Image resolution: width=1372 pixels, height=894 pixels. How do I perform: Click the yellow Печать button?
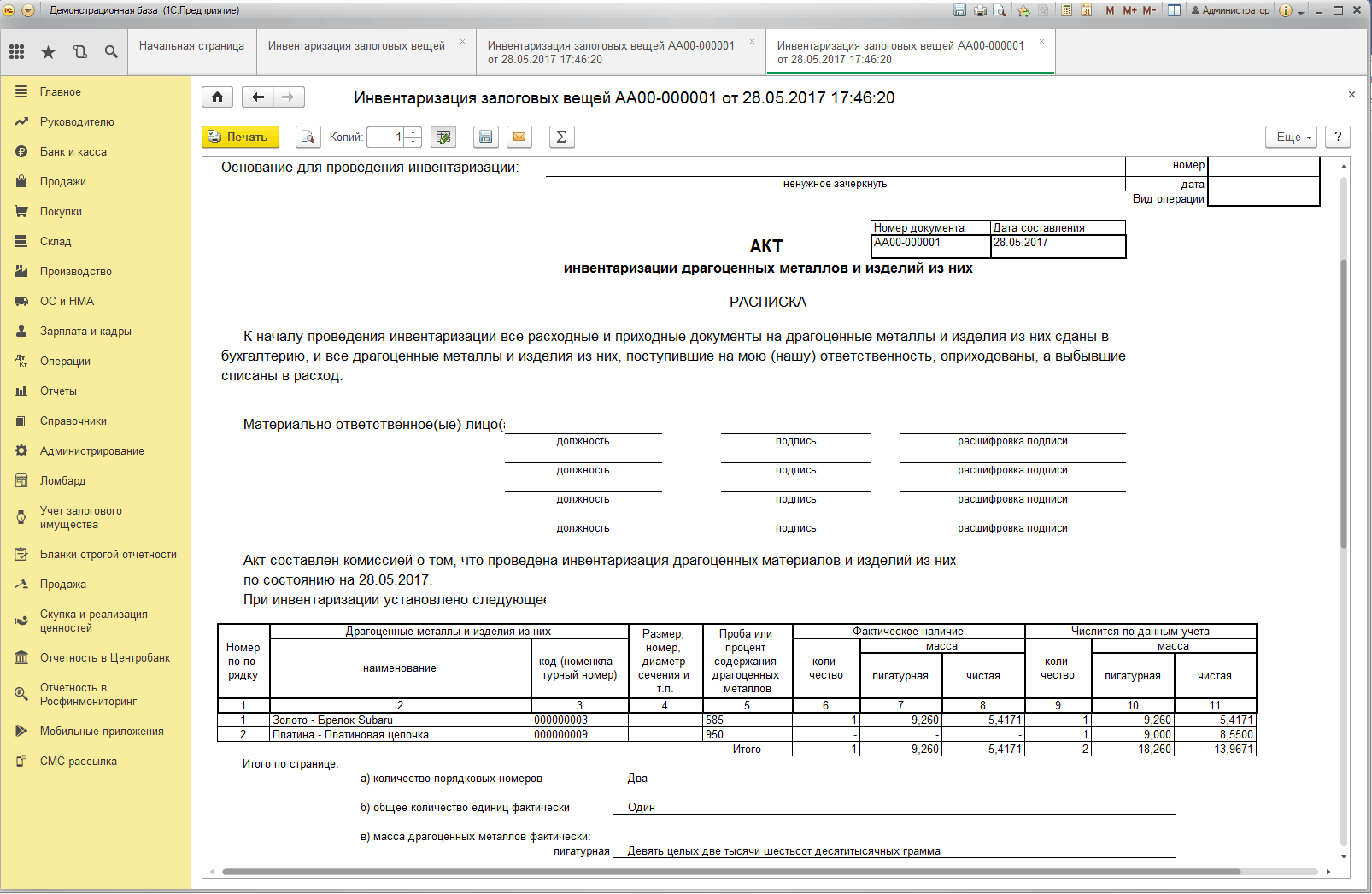(x=241, y=137)
